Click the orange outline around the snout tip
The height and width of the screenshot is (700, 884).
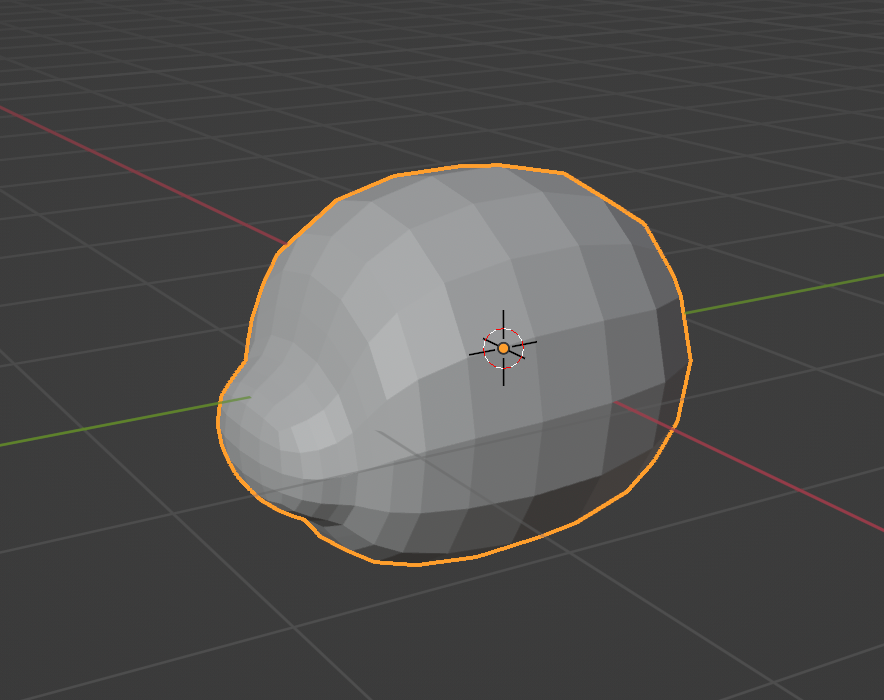click(218, 420)
